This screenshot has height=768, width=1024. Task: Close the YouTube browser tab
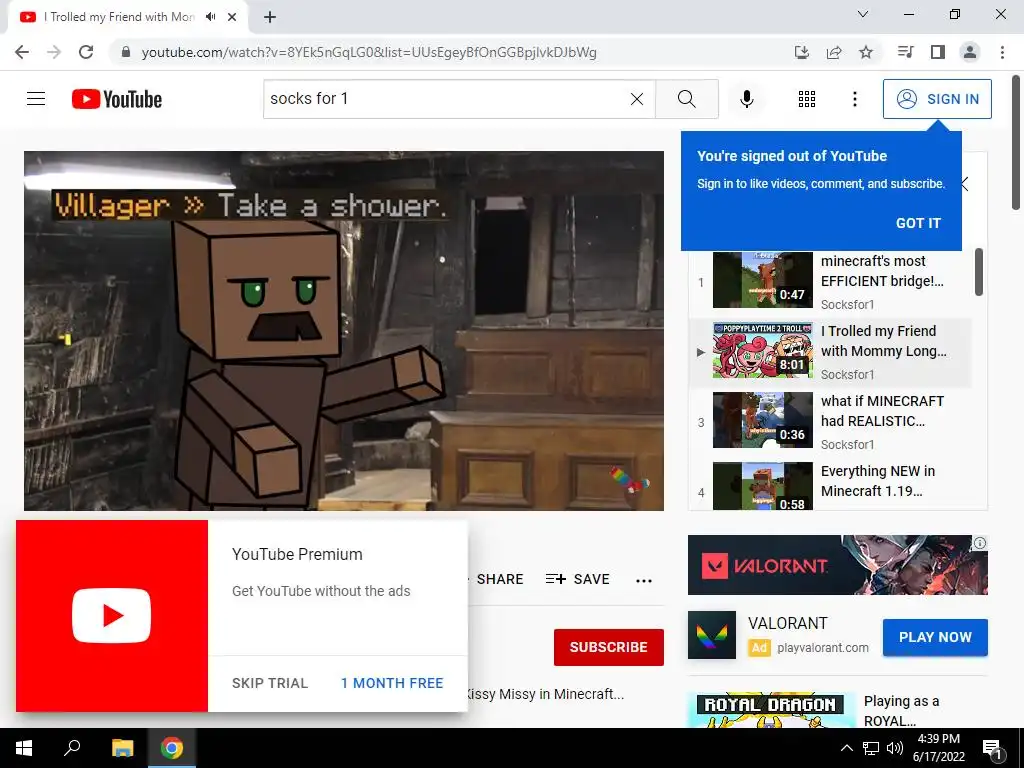pyautogui.click(x=232, y=17)
